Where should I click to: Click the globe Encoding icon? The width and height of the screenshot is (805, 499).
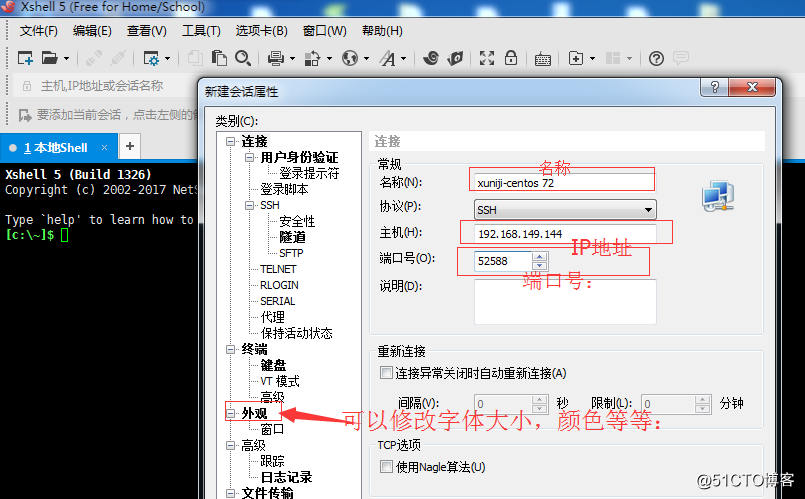point(350,59)
